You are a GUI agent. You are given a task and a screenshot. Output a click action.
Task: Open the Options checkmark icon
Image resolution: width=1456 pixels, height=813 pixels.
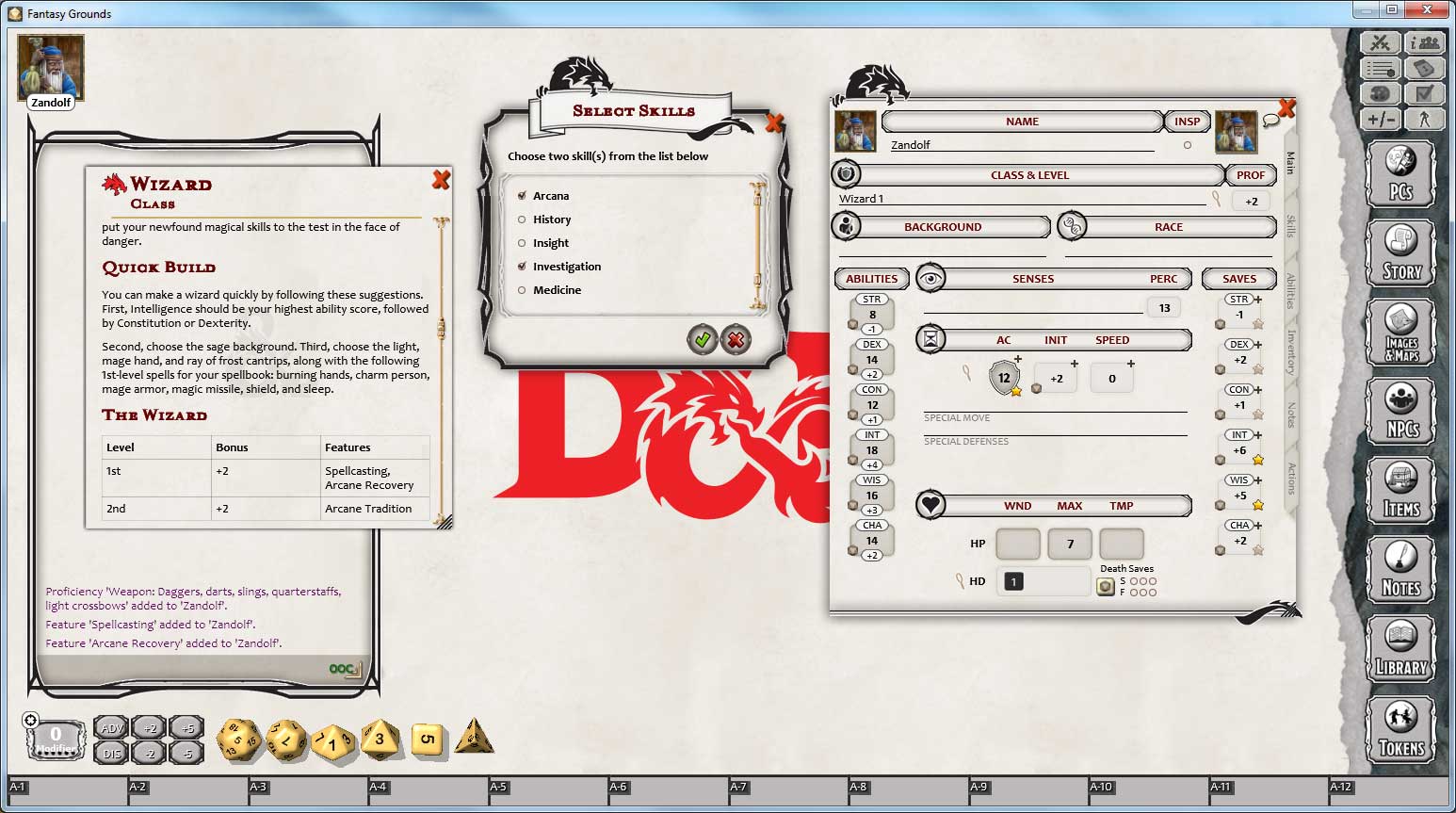1426,93
